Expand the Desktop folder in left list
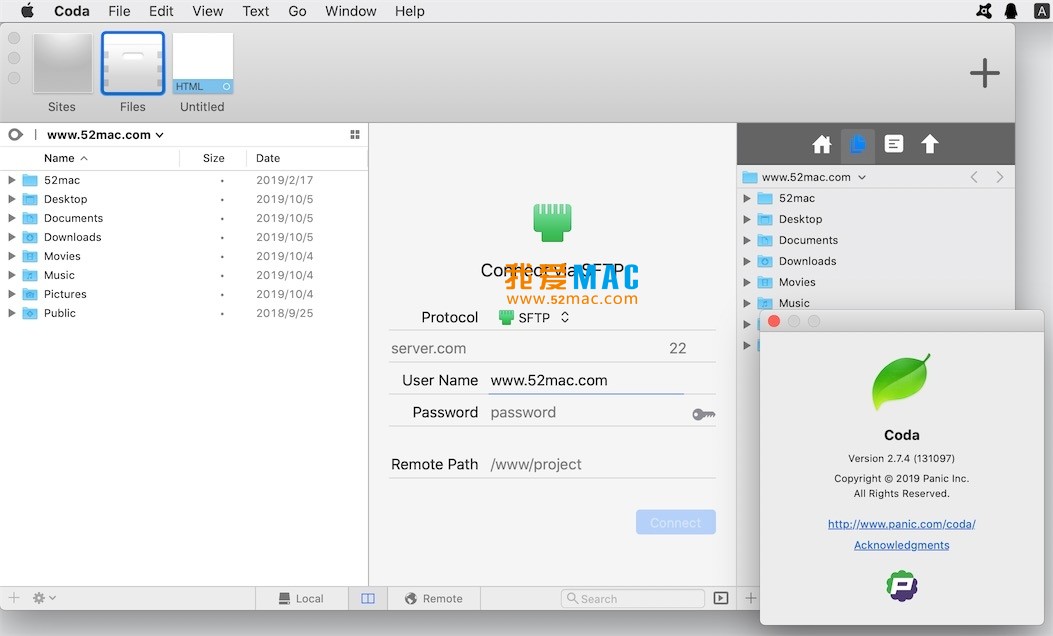 click(x=11, y=199)
